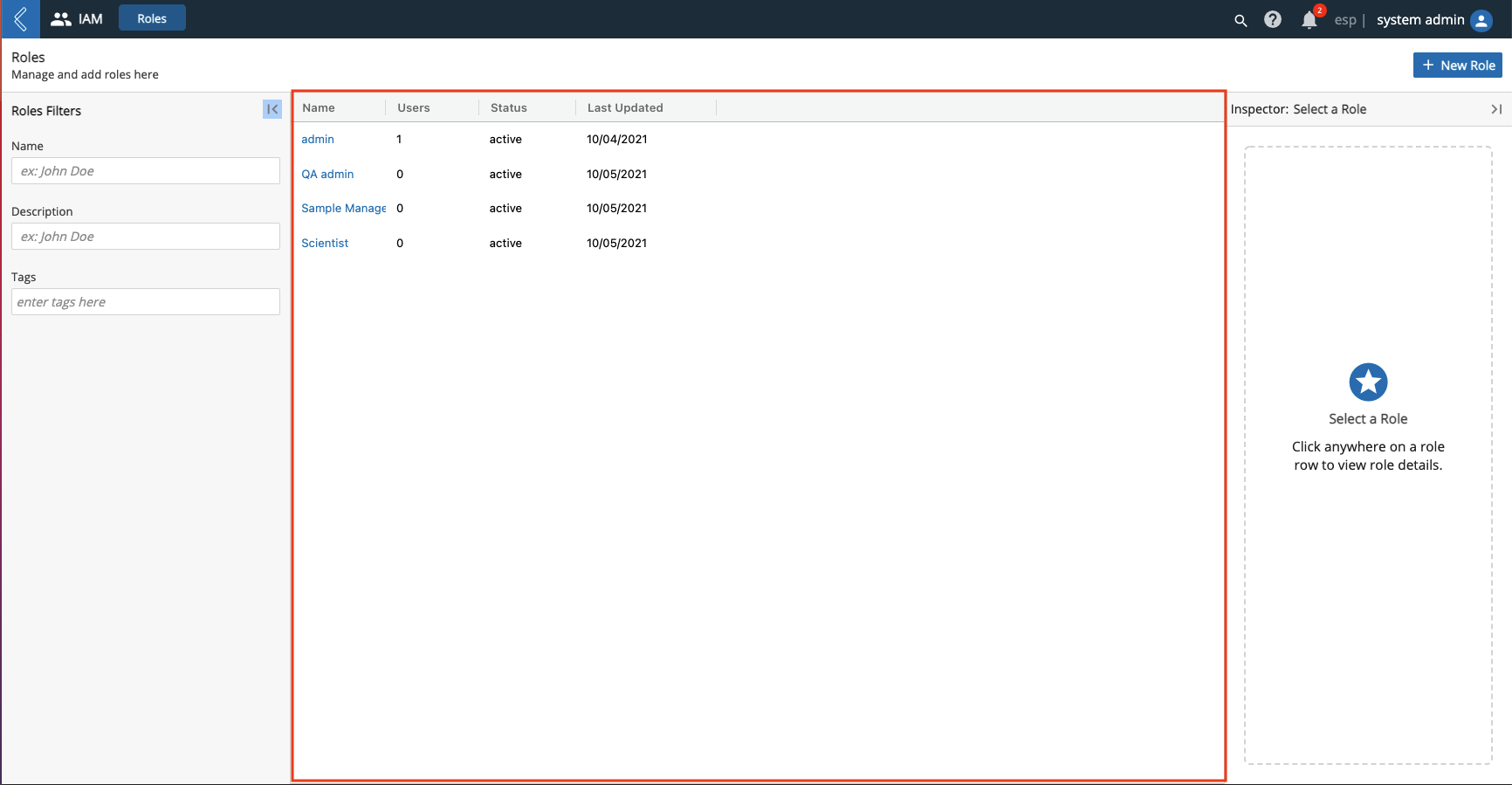1512x785 pixels.
Task: Sort by the Status column header
Action: click(509, 107)
